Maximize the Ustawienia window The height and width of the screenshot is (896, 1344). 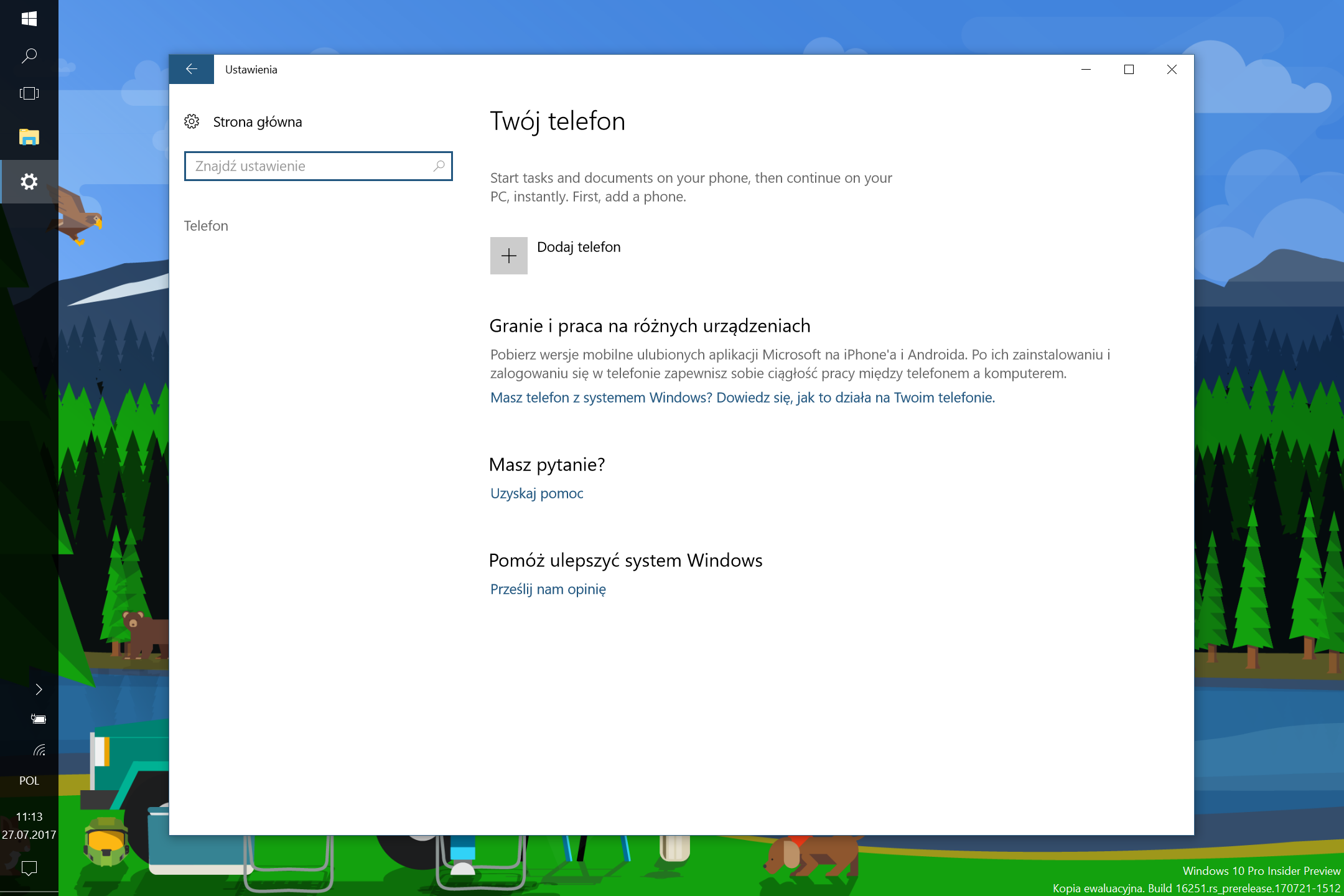1129,69
